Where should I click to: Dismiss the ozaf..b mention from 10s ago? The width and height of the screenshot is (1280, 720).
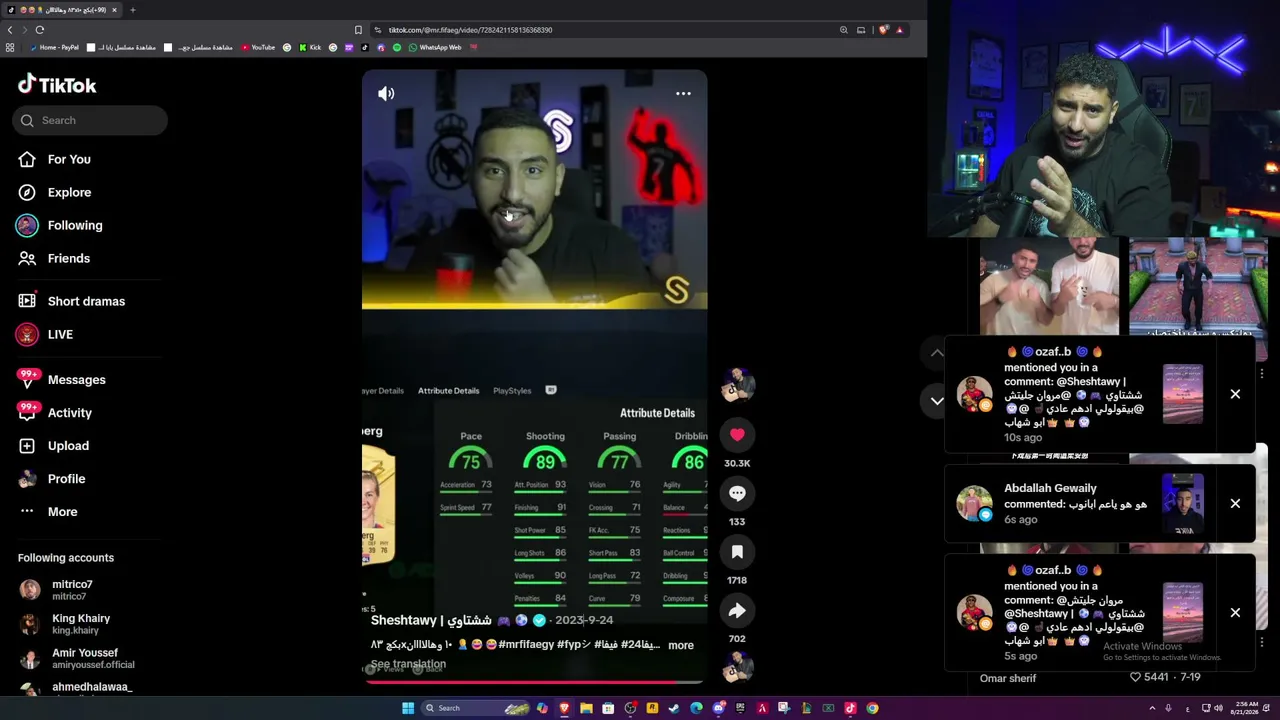pyautogui.click(x=1235, y=394)
